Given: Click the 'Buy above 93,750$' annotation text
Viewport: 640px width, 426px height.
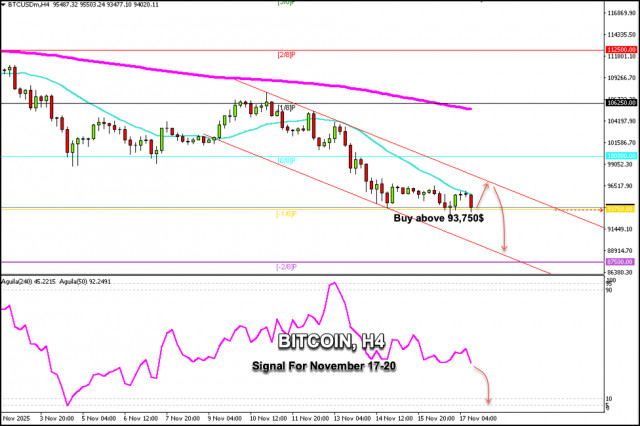Looking at the screenshot, I should (439, 218).
